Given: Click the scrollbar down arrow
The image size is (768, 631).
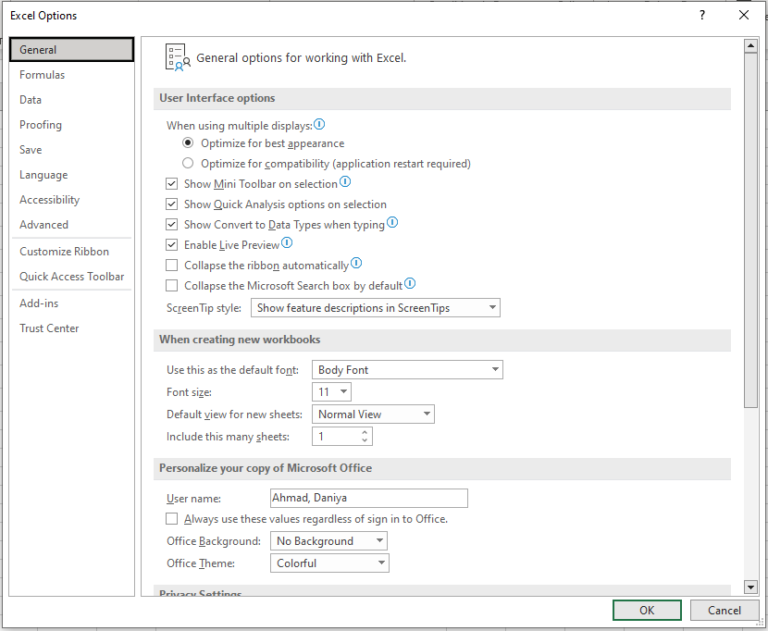Looking at the screenshot, I should 751,586.
